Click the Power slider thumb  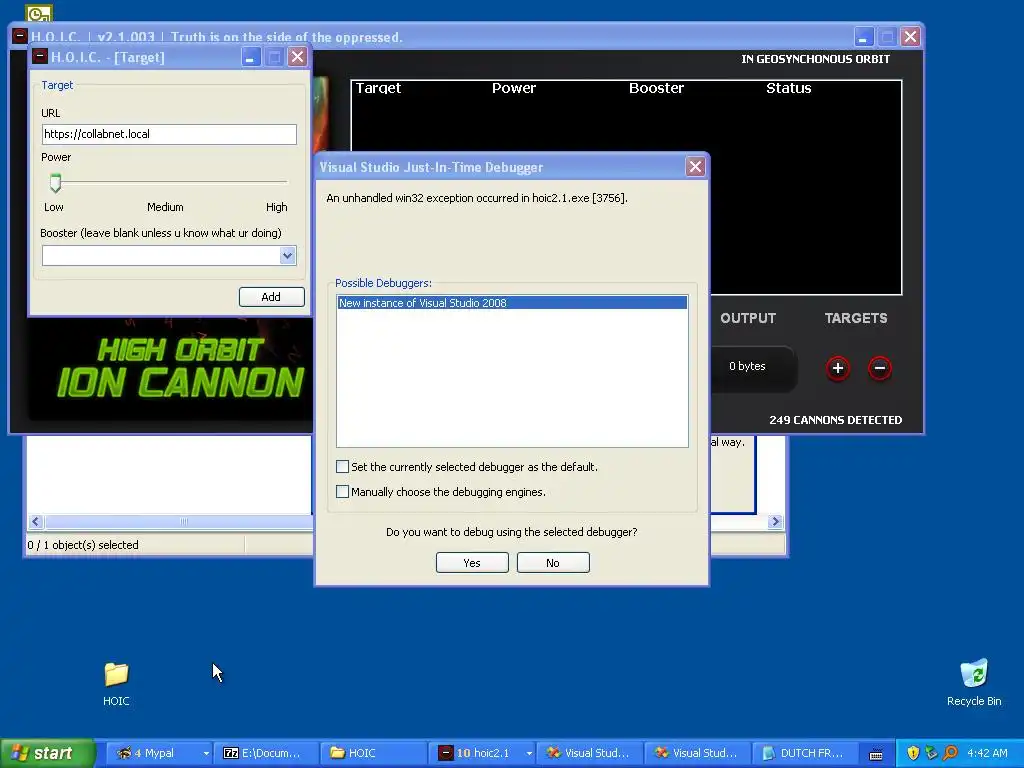(56, 183)
